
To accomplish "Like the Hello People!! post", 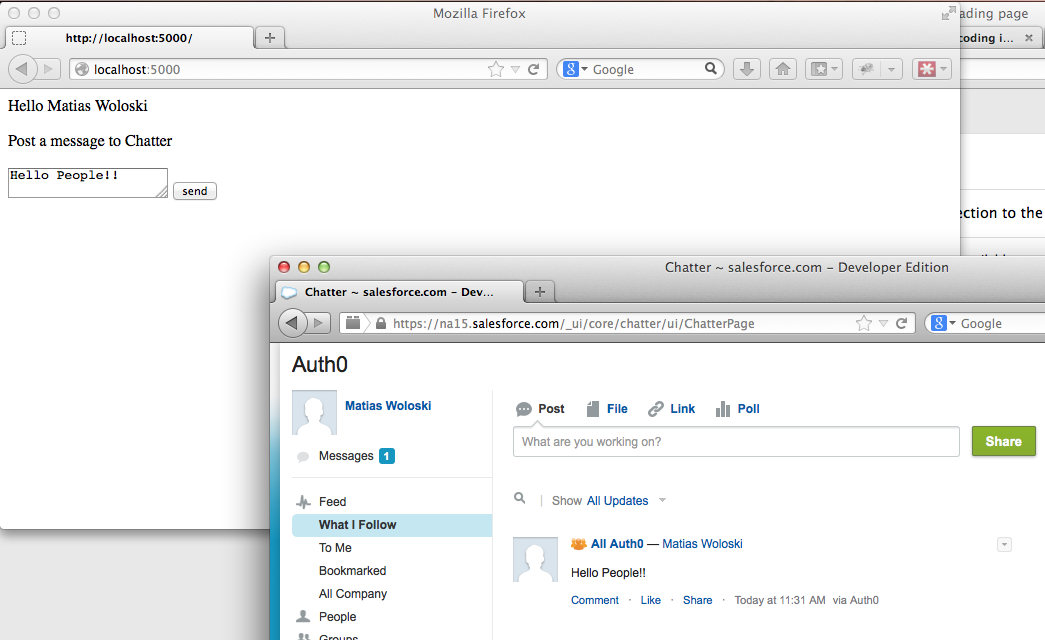I will (650, 600).
